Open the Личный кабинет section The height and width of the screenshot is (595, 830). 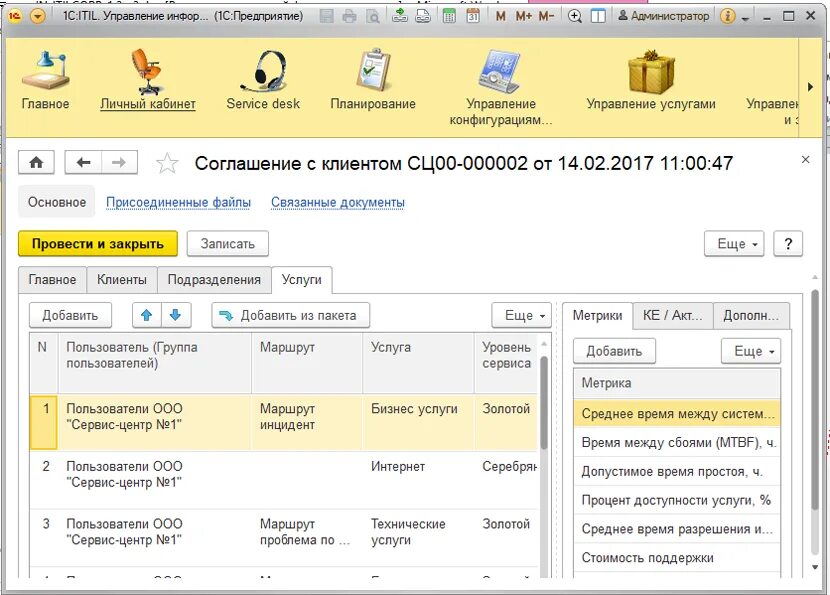click(x=148, y=80)
